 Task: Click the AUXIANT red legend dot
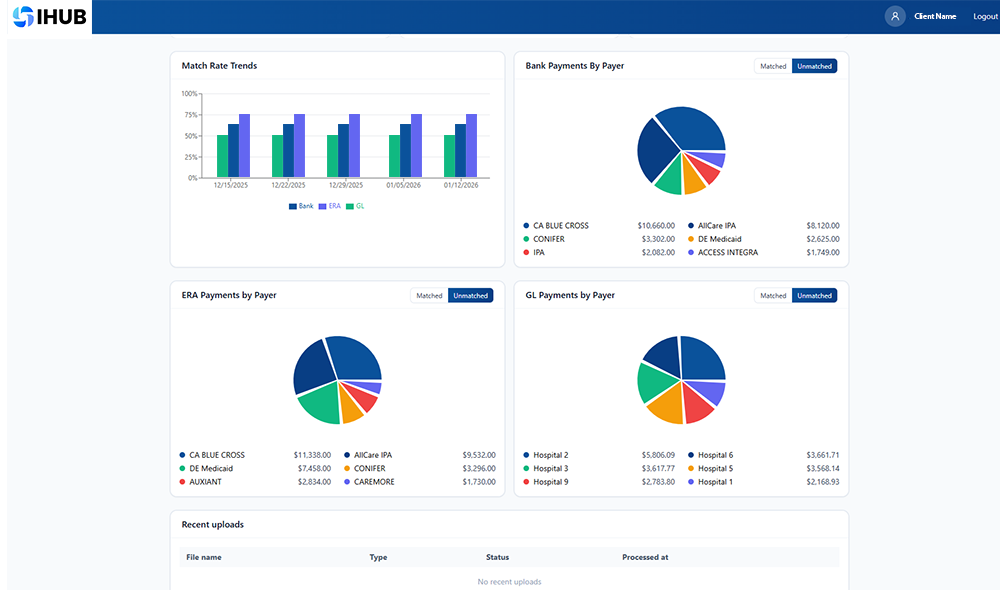tap(182, 482)
